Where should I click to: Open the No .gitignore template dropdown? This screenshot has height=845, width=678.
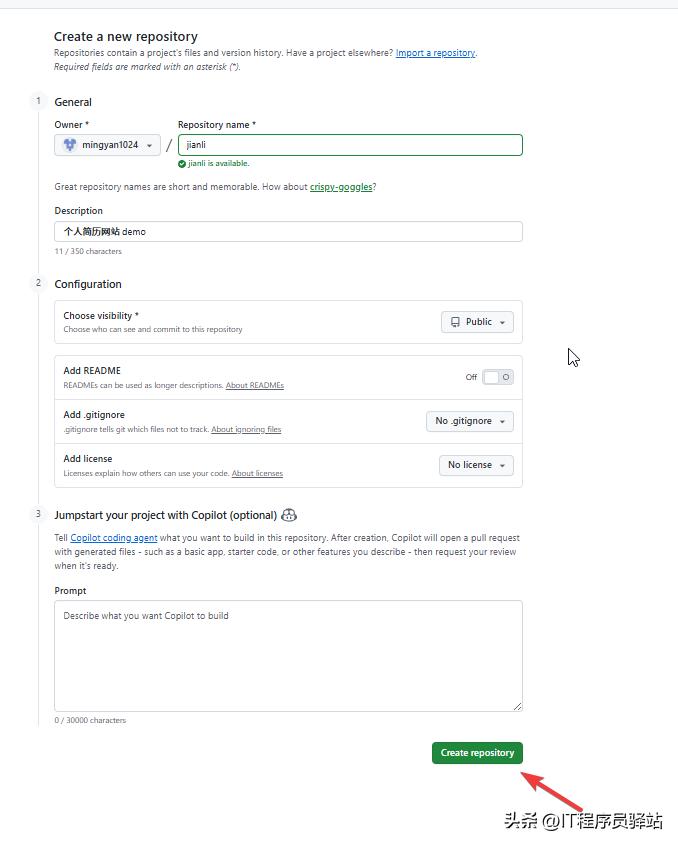[x=470, y=421]
